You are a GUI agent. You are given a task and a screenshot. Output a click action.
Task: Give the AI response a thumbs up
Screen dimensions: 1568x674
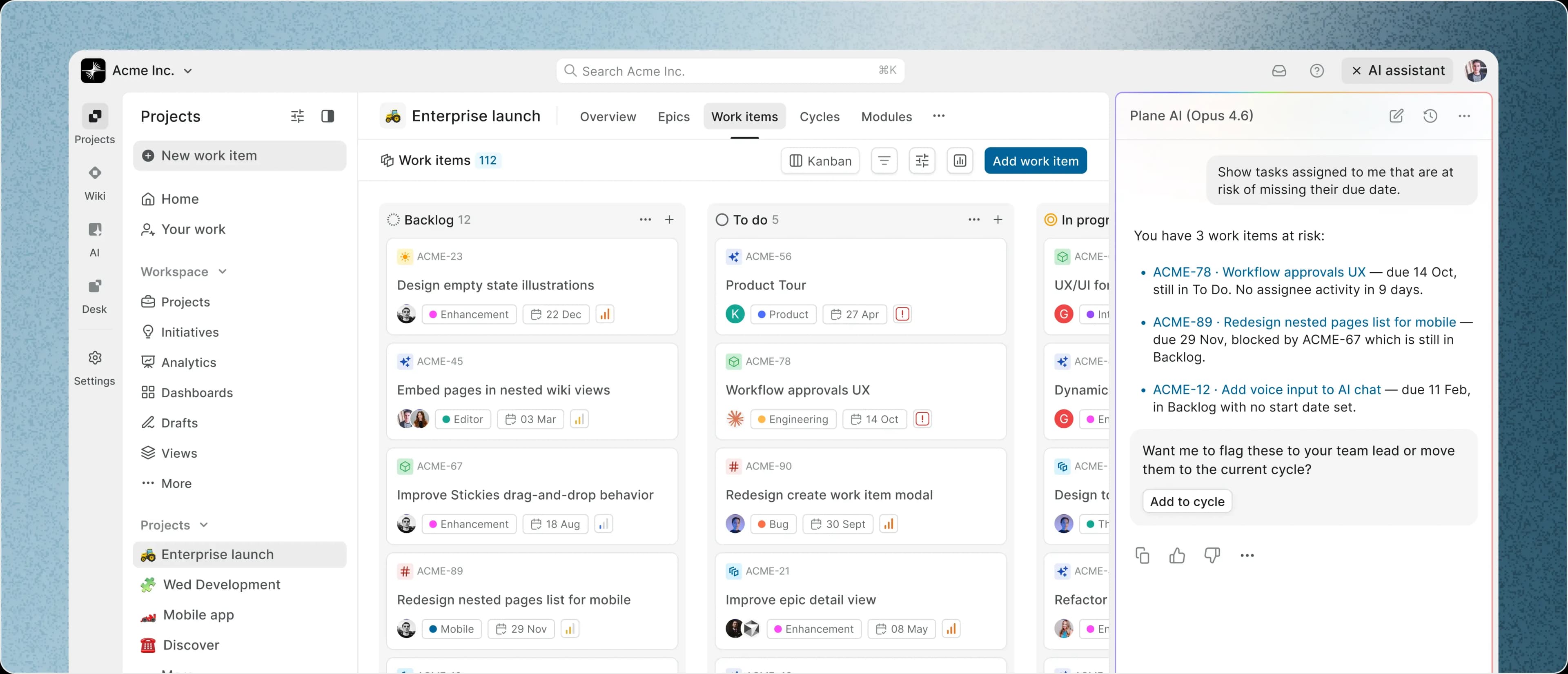[x=1177, y=555]
